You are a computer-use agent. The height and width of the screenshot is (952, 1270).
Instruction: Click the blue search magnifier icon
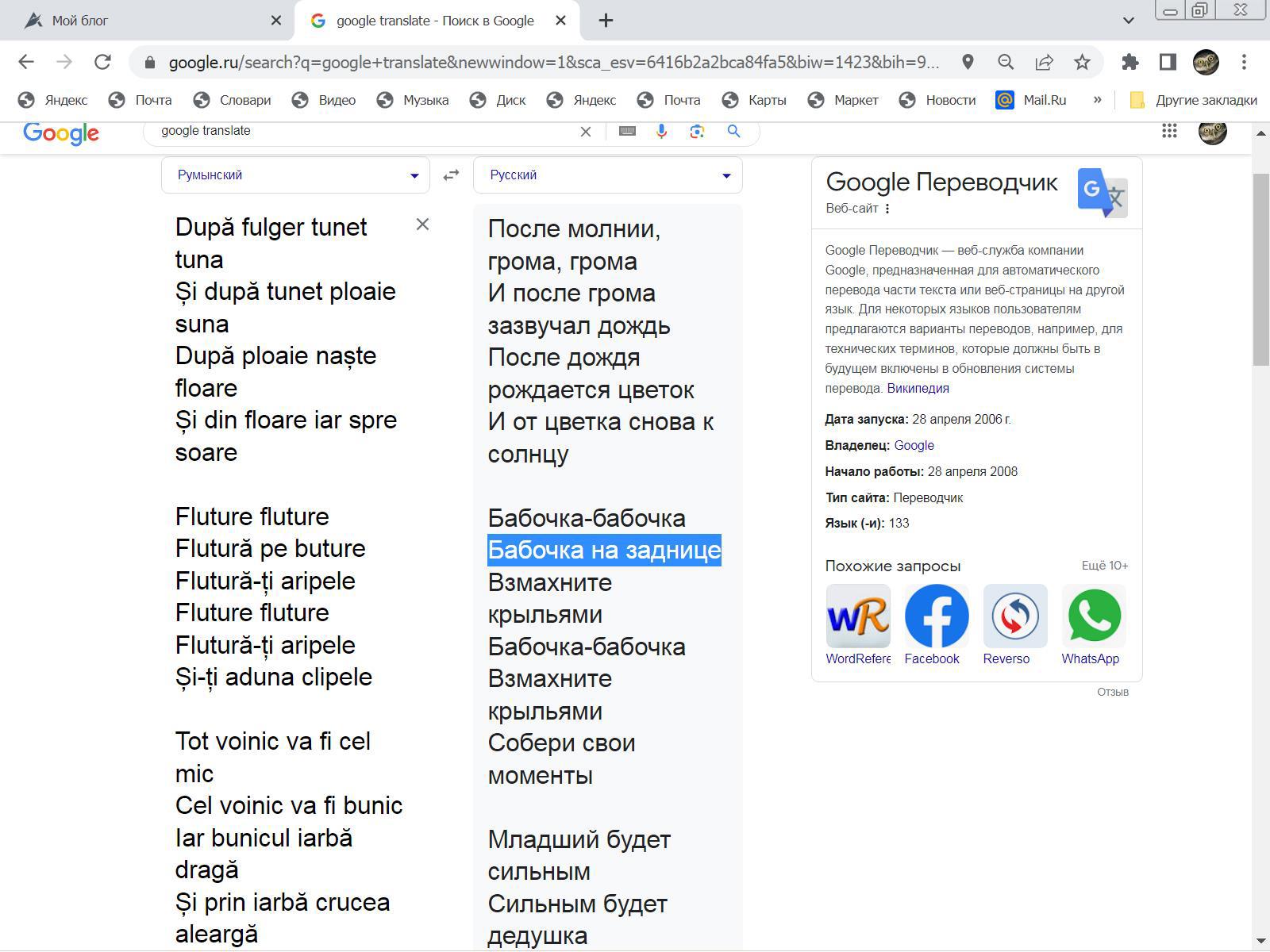tap(733, 132)
